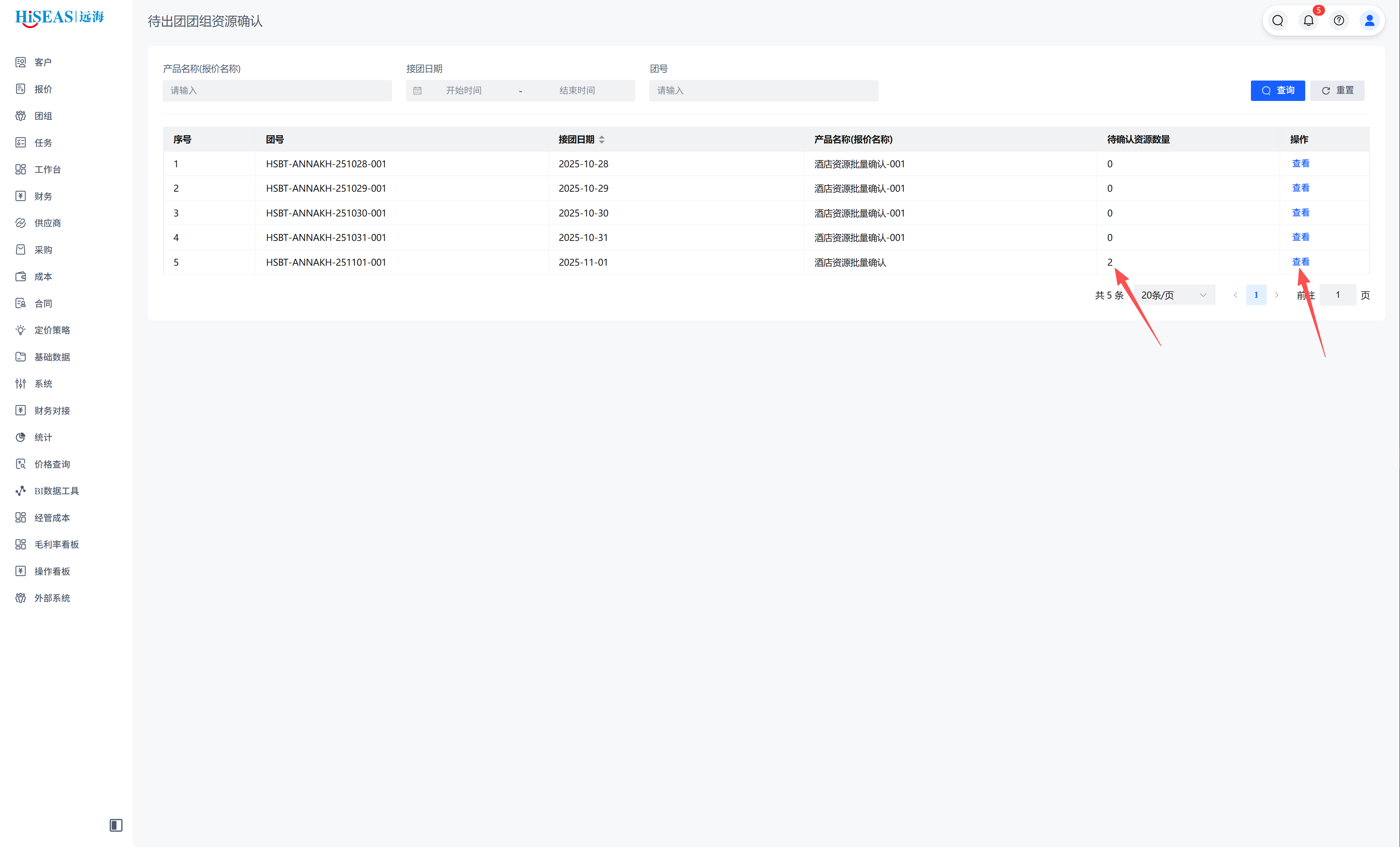
Task: Go to previous page arrow
Action: 1235,295
